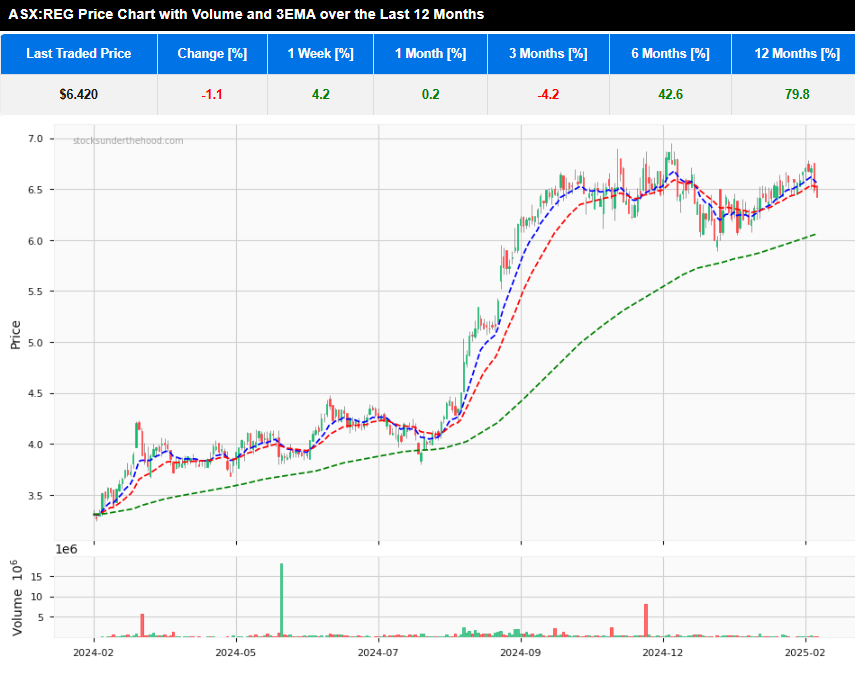Click the Change [%] column header
855x674 pixels.
click(x=212, y=53)
